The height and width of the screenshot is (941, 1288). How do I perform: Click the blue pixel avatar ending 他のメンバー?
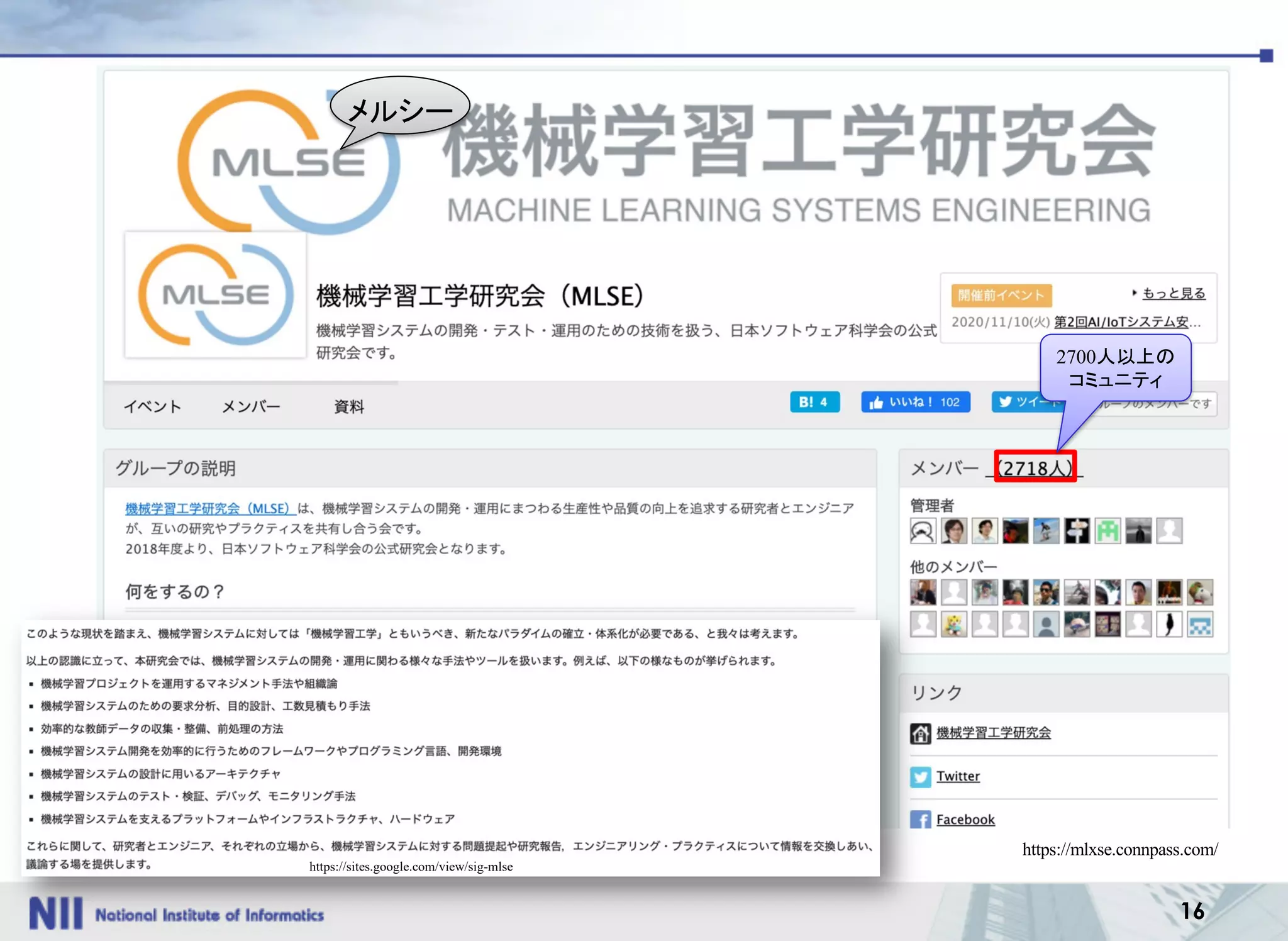(x=1200, y=625)
